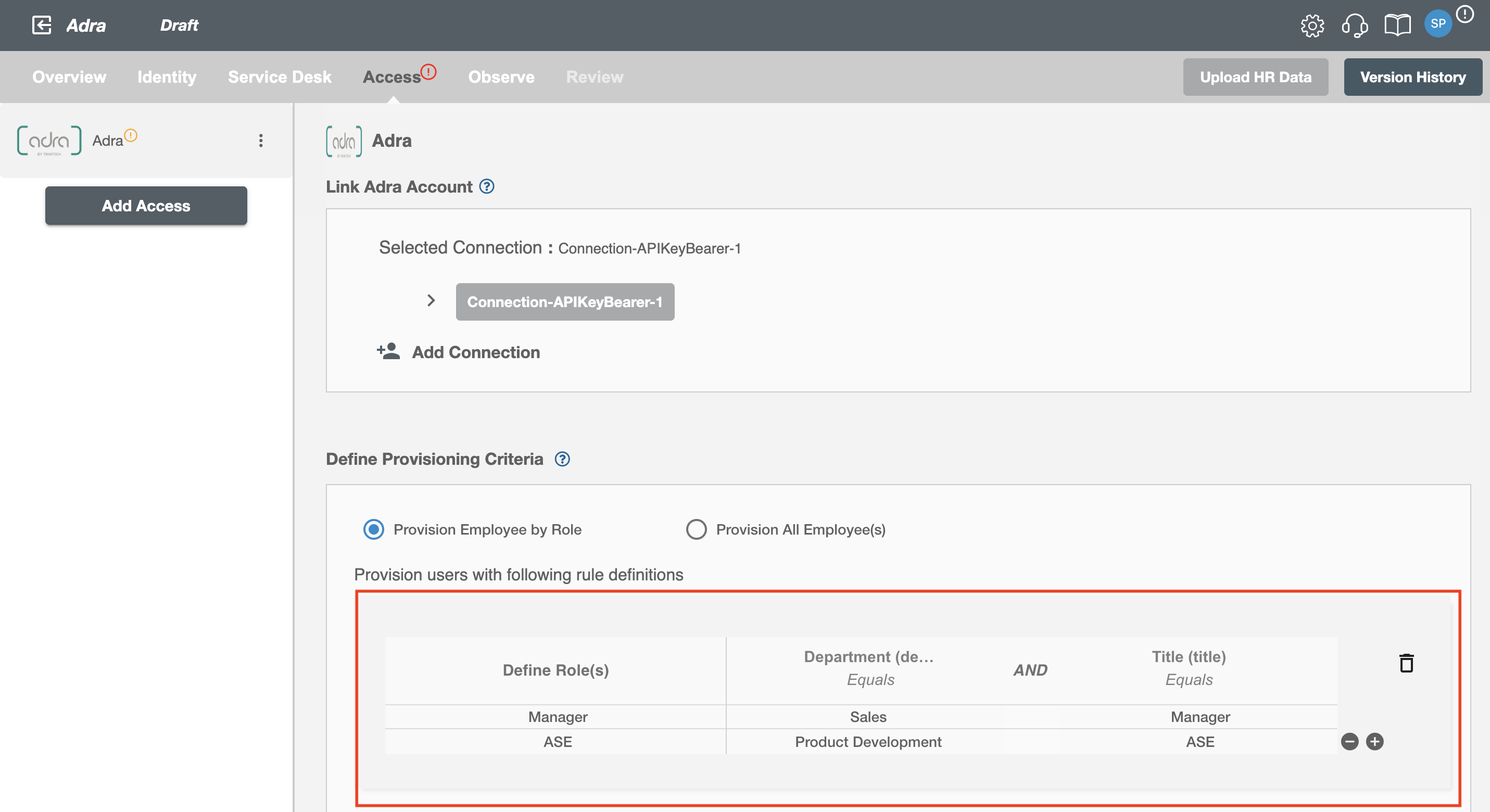The image size is (1490, 812).
Task: Select Provision All Employee(s)
Action: pyautogui.click(x=697, y=529)
